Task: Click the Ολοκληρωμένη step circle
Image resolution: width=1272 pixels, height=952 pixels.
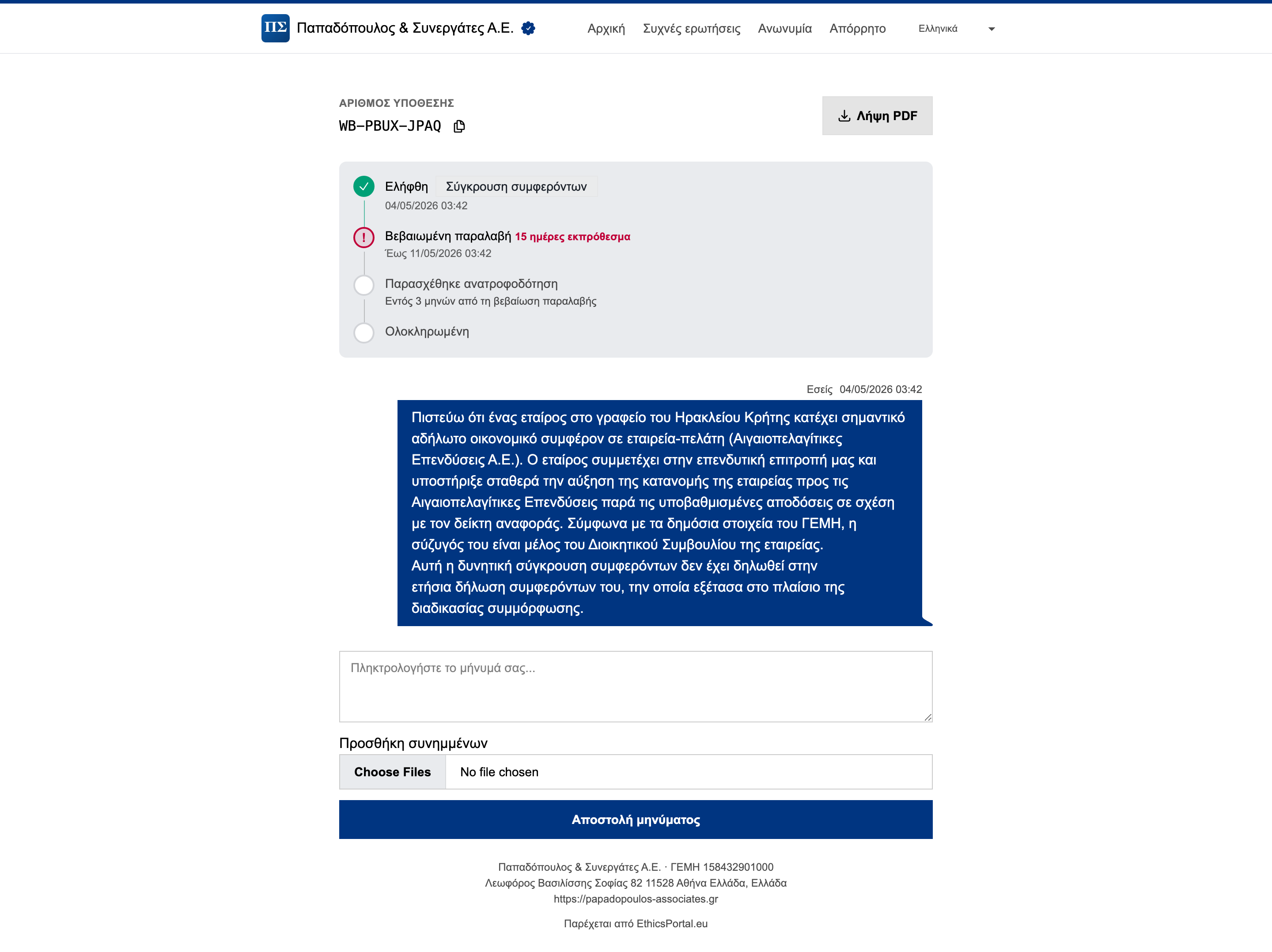Action: [x=363, y=332]
